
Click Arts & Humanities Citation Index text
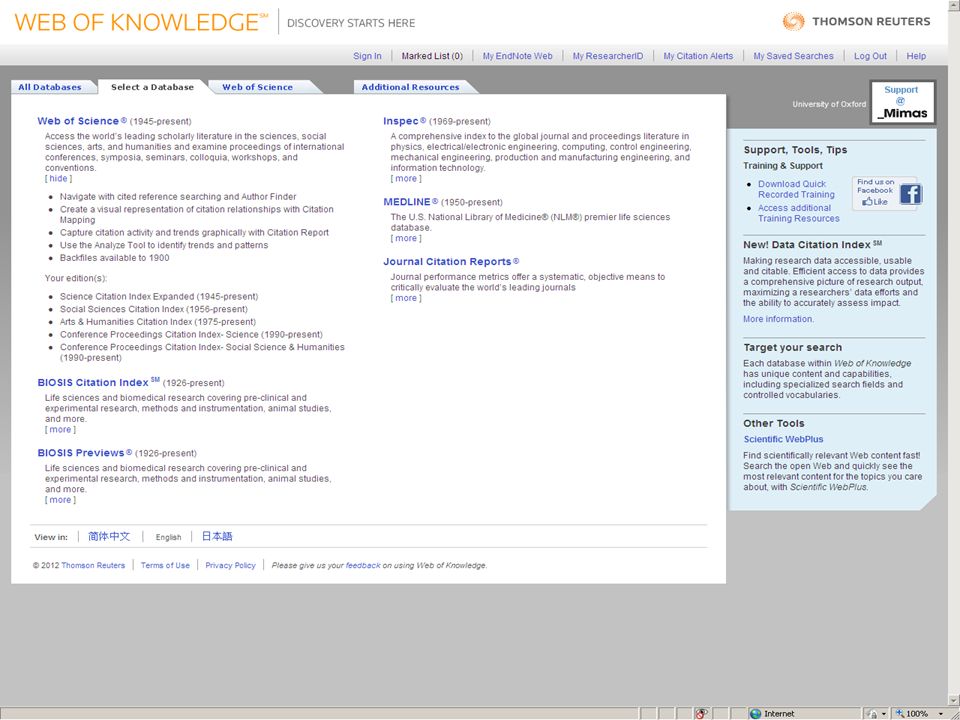coord(158,321)
